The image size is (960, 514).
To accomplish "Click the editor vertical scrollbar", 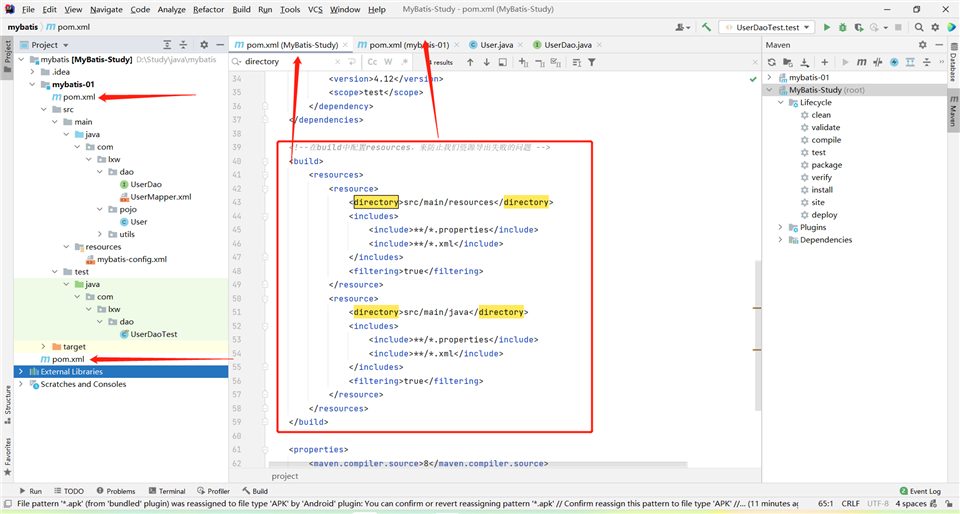I will click(758, 335).
